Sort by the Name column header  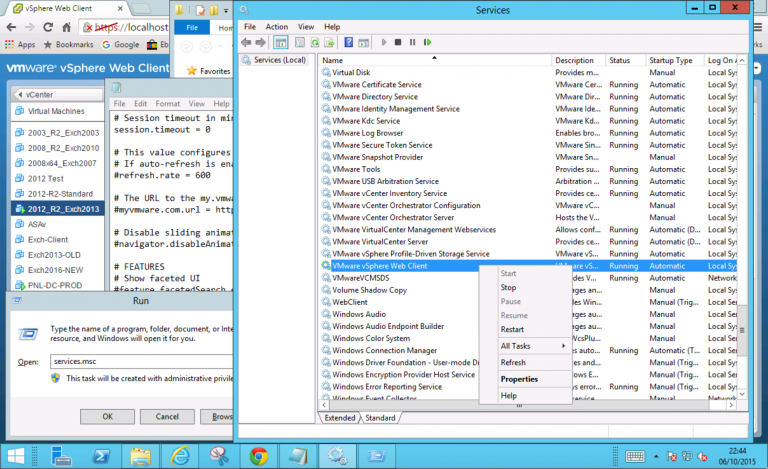[x=435, y=60]
